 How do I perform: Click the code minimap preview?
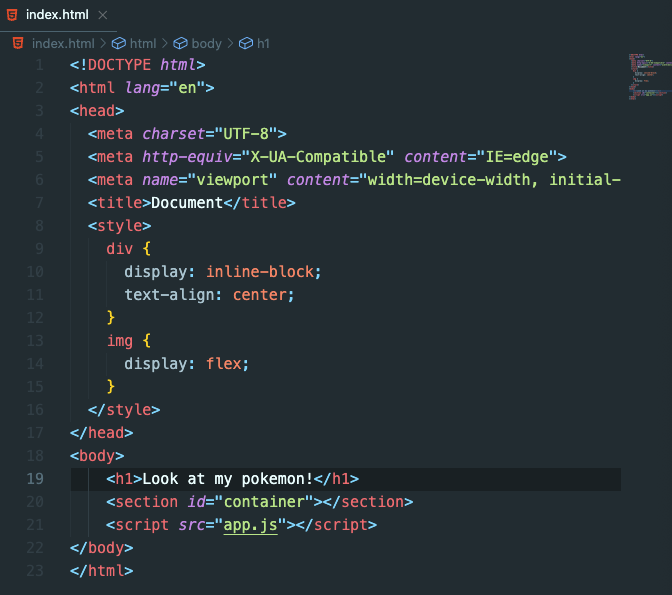pyautogui.click(x=649, y=77)
